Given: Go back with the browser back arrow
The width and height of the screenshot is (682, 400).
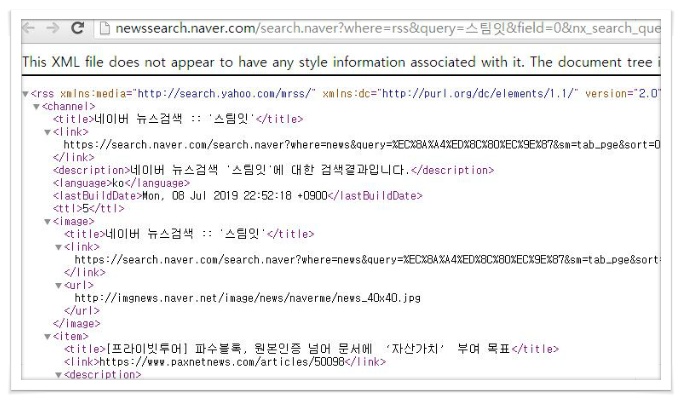Looking at the screenshot, I should [28, 29].
